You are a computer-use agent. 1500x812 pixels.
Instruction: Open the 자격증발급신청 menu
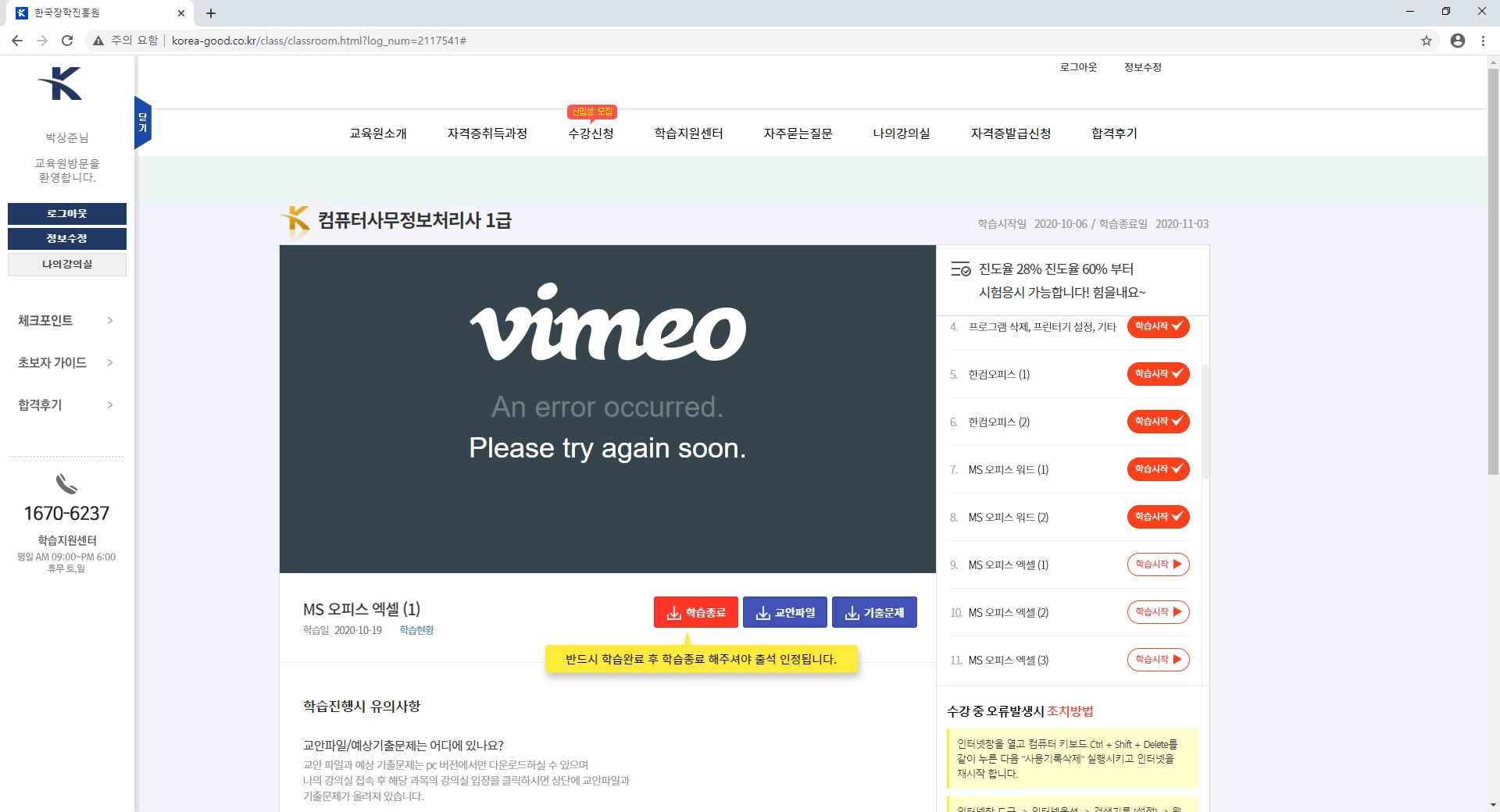click(1011, 134)
